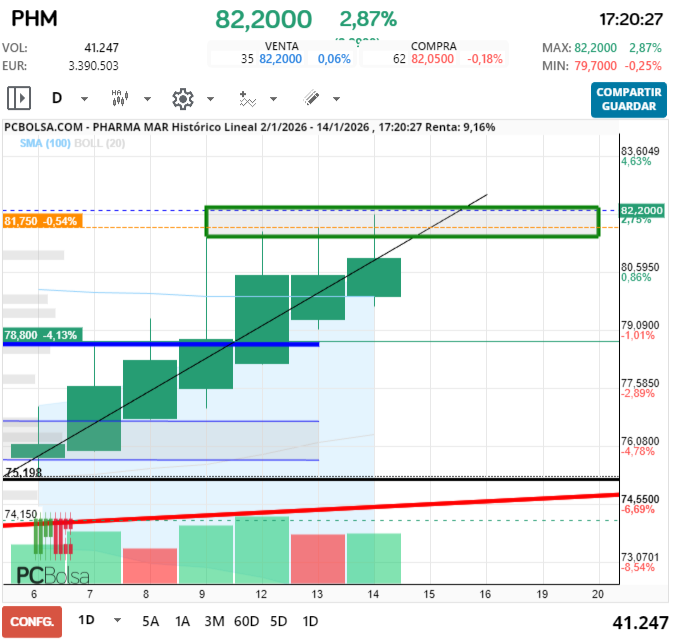Open the chart settings gear icon

pyautogui.click(x=182, y=98)
